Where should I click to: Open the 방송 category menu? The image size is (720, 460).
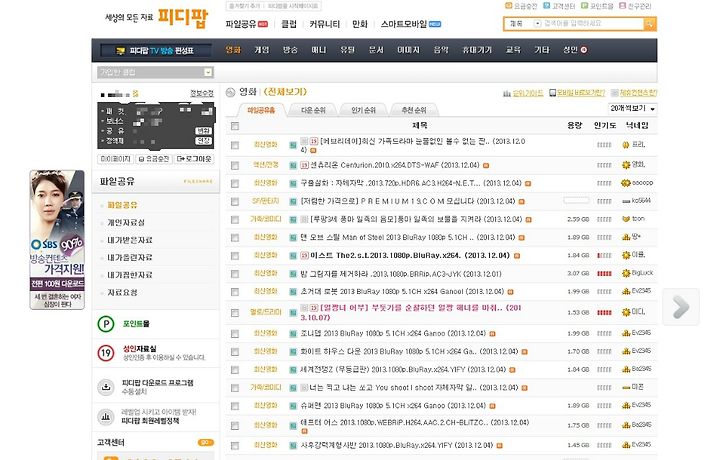[290, 50]
